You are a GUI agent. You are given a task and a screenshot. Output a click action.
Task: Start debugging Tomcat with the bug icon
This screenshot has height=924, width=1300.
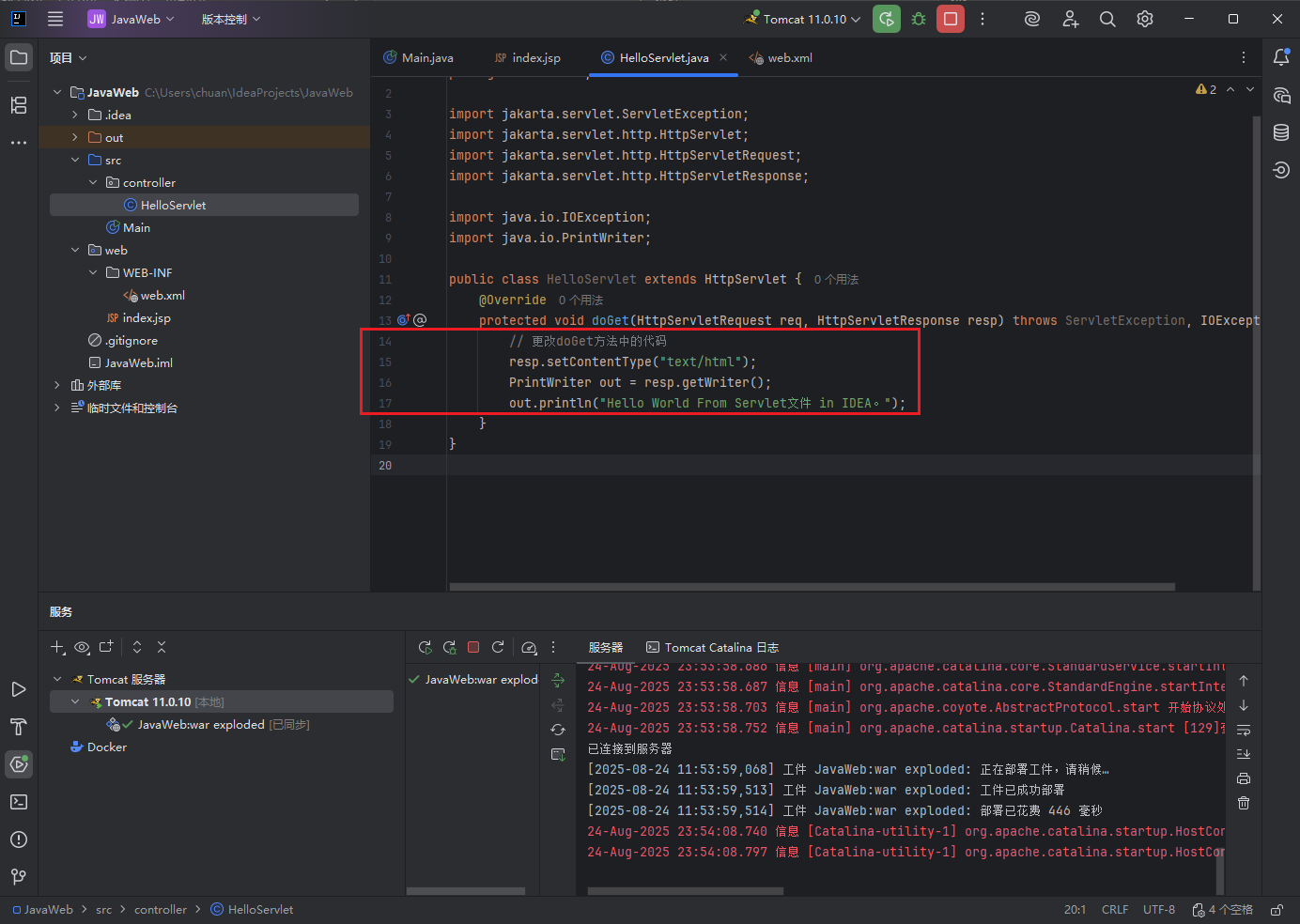pos(919,19)
